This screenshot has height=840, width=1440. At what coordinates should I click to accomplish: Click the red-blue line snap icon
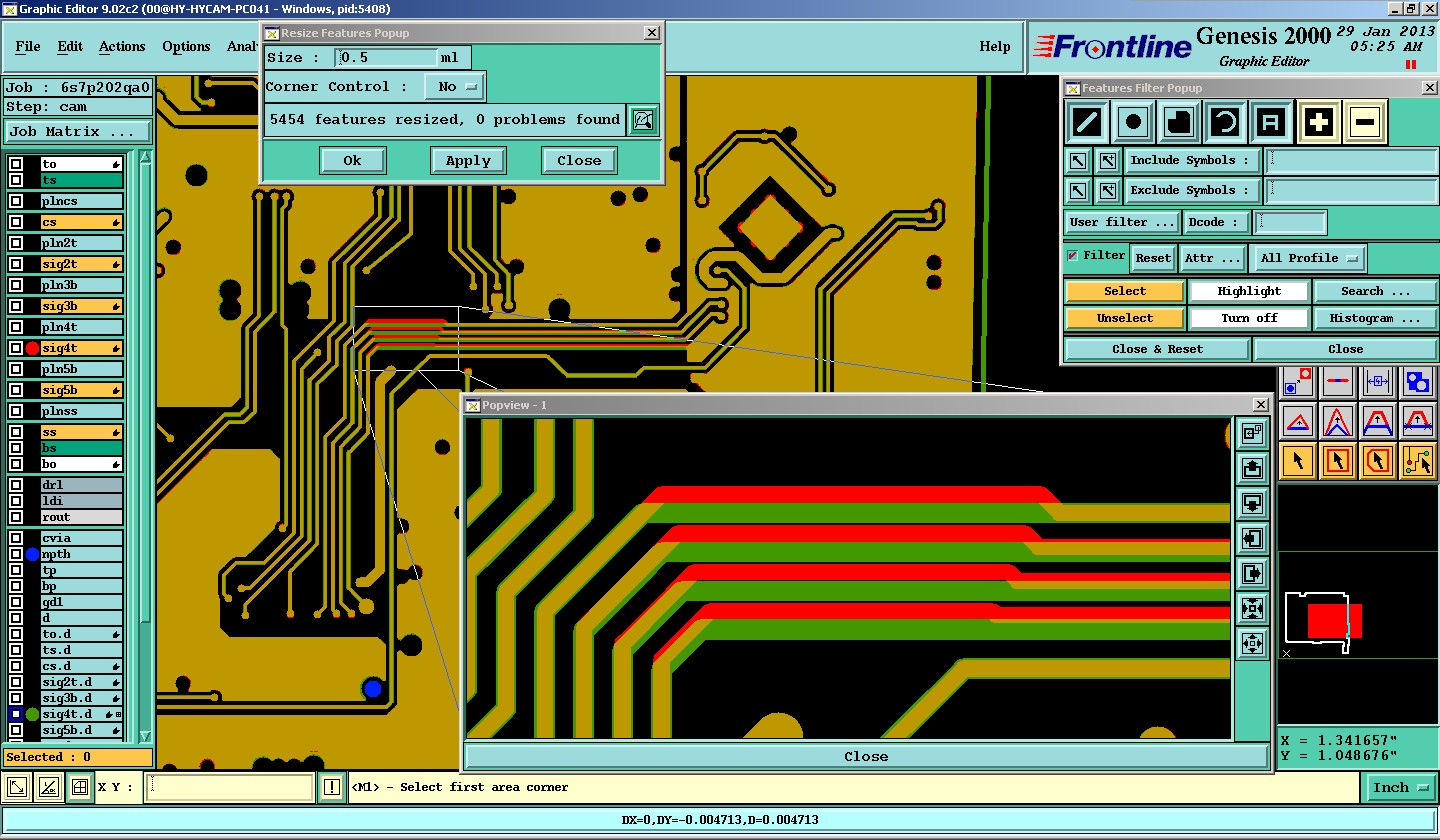pos(1338,382)
